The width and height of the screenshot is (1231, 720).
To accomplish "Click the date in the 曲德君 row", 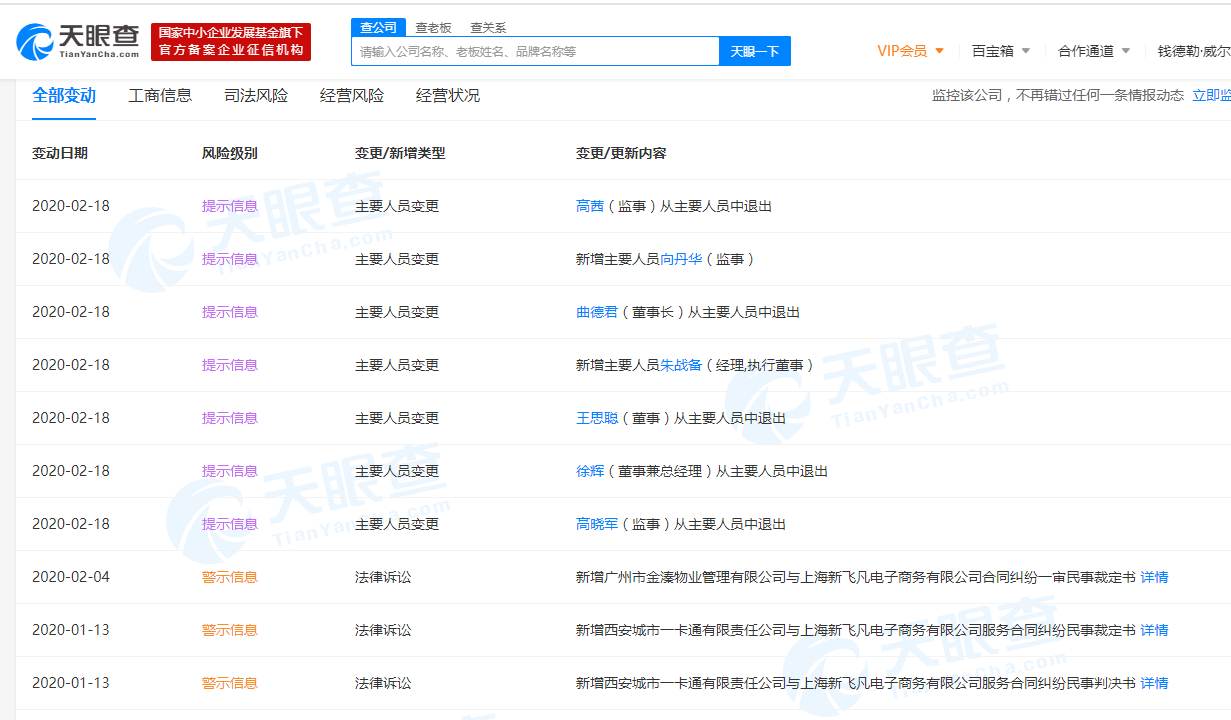I will [71, 312].
